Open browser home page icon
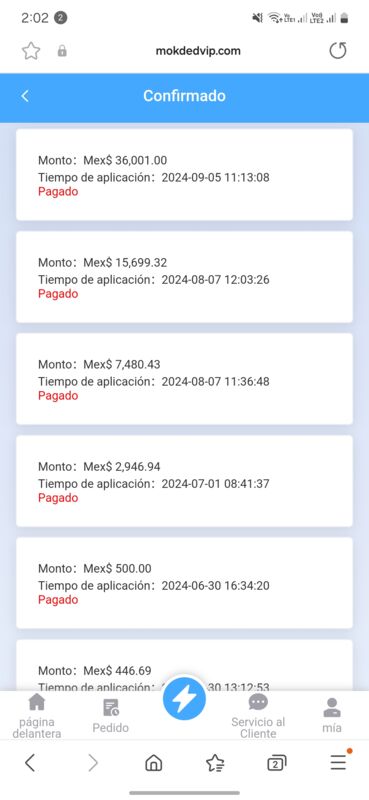369x800 pixels. click(x=154, y=763)
